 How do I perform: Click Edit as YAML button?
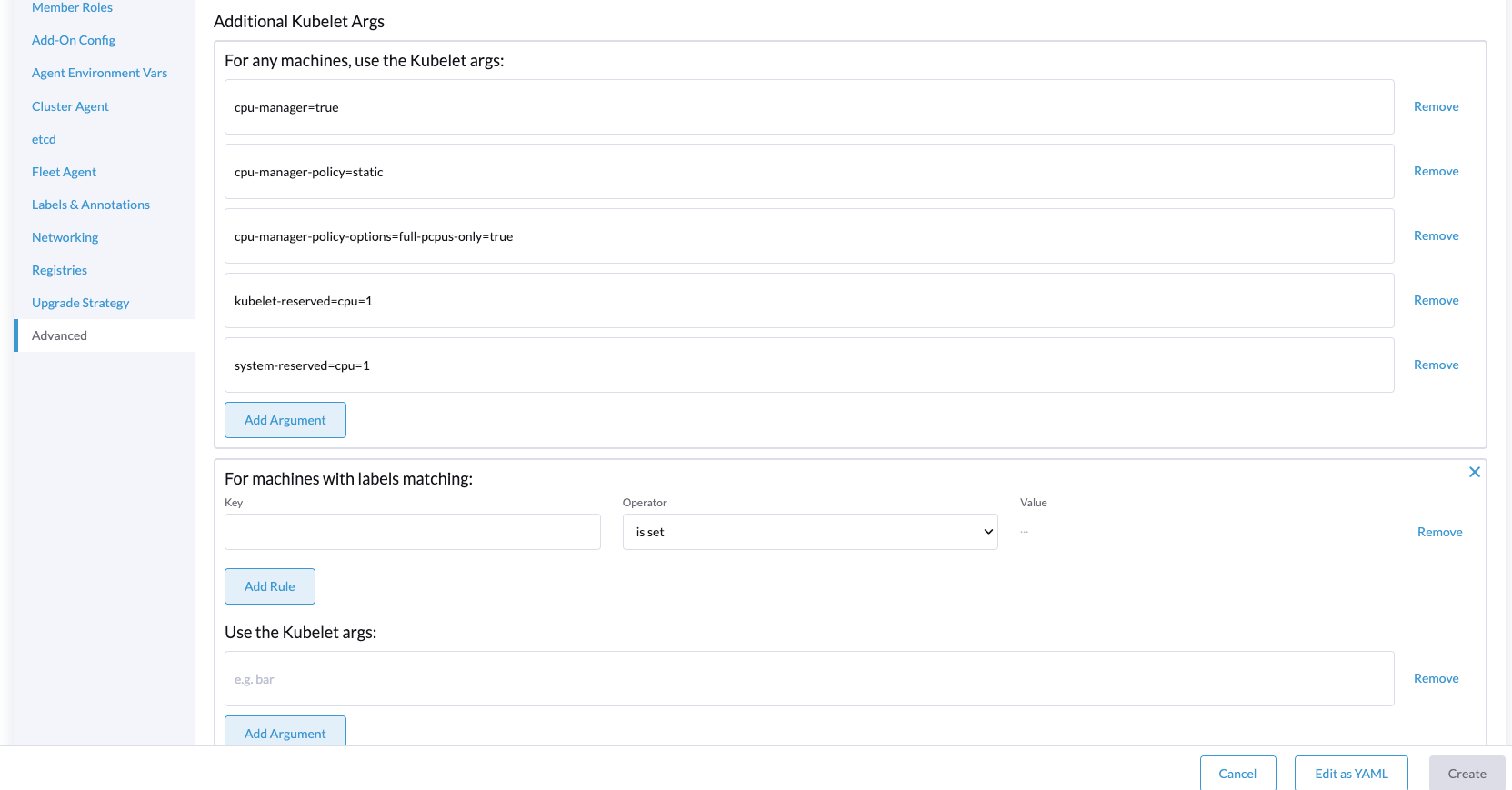pyautogui.click(x=1351, y=773)
